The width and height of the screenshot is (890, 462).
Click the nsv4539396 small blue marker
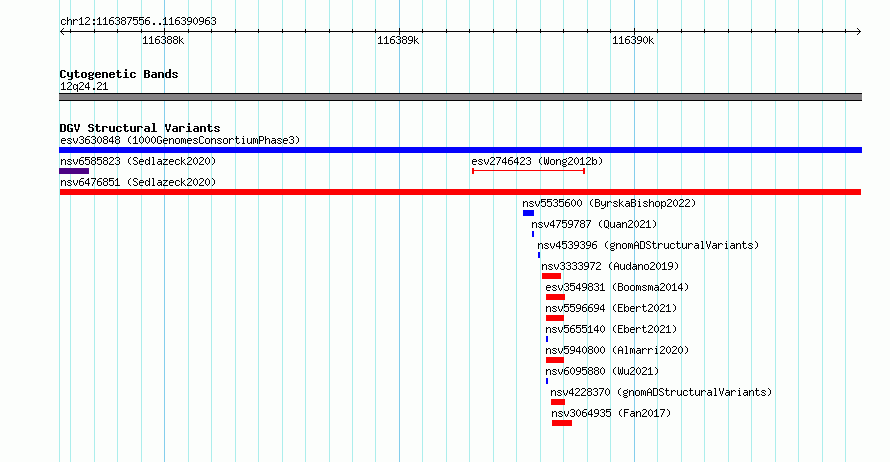539,255
